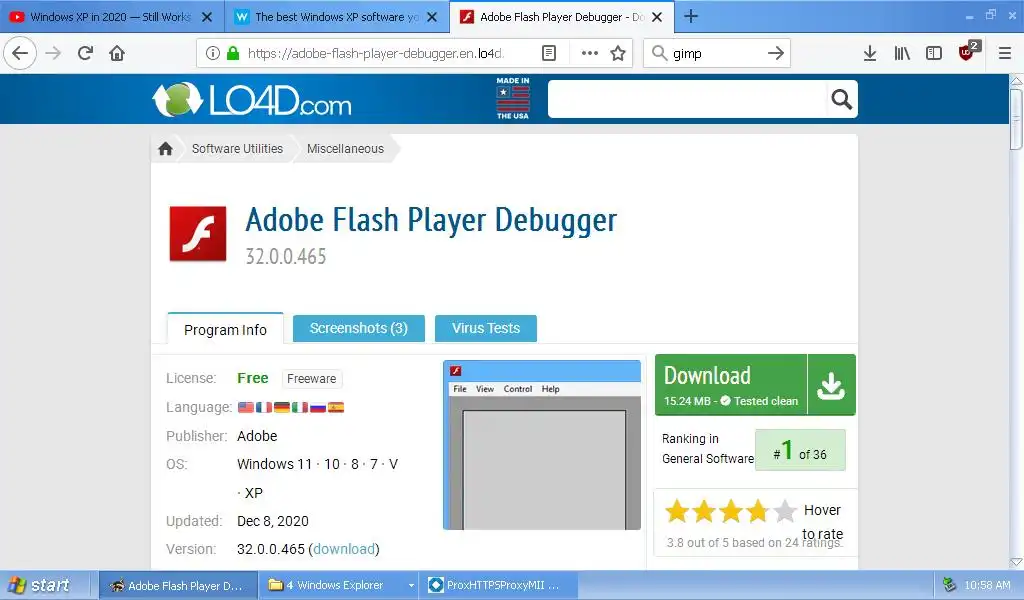1024x600 pixels.
Task: Close the Windows XP in 2020 tab
Action: [207, 17]
